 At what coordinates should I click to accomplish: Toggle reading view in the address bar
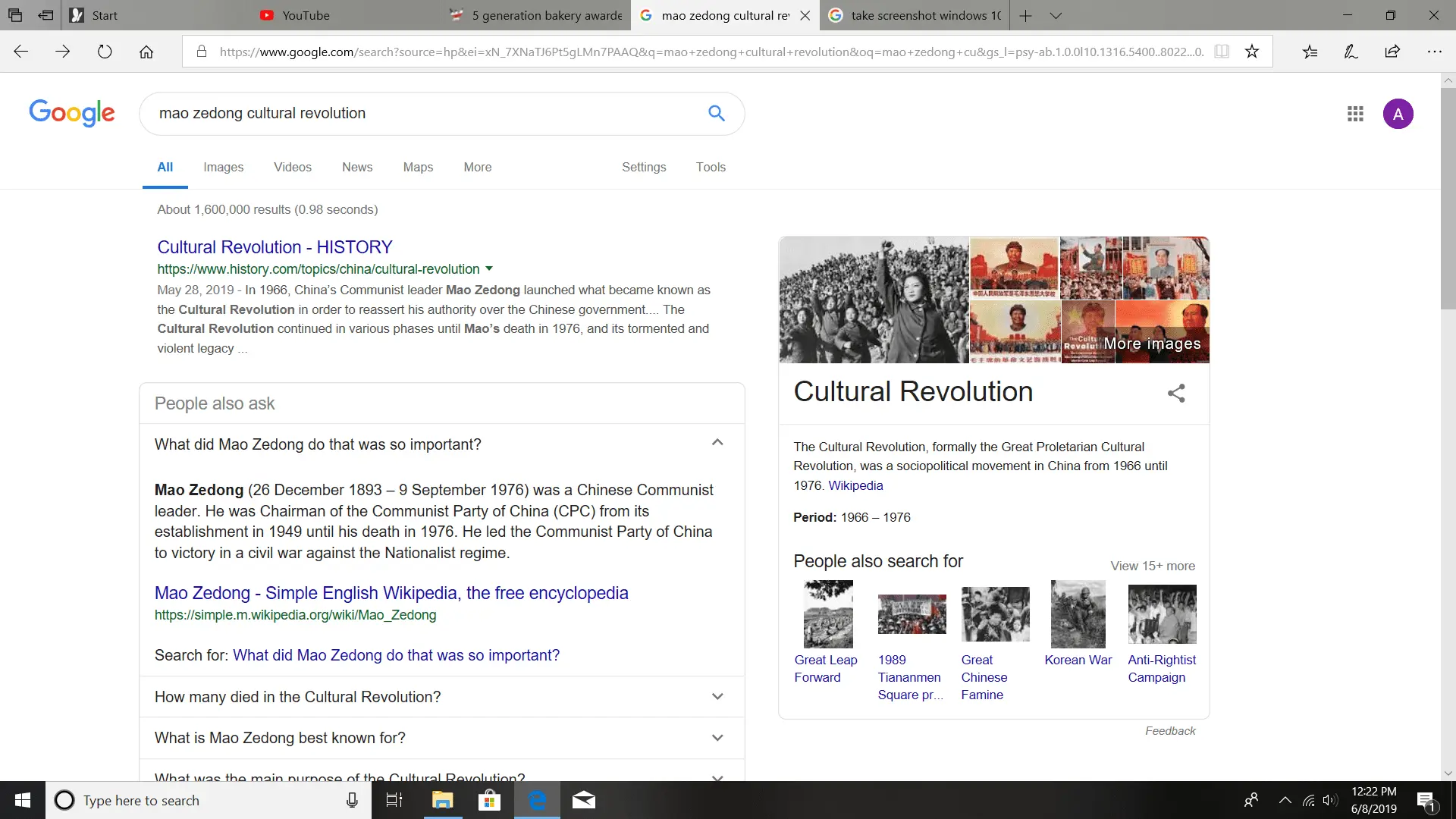tap(1221, 51)
